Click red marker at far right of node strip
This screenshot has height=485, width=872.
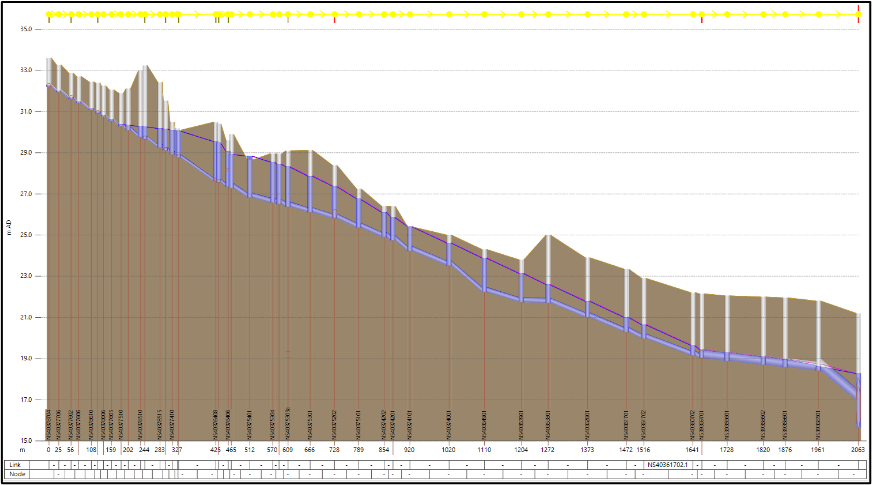click(859, 13)
